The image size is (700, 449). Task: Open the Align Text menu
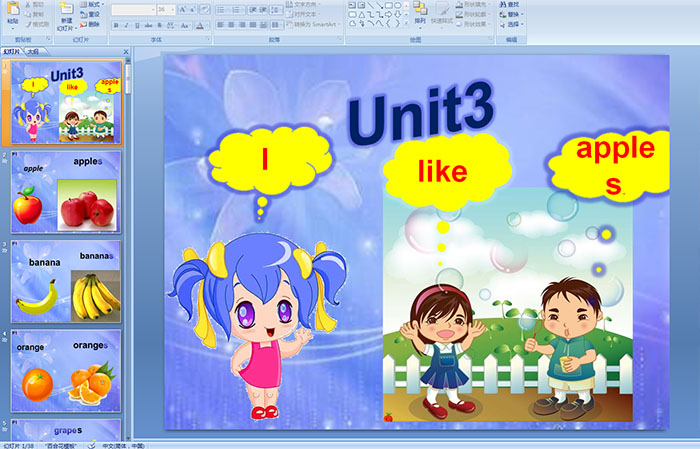click(303, 14)
